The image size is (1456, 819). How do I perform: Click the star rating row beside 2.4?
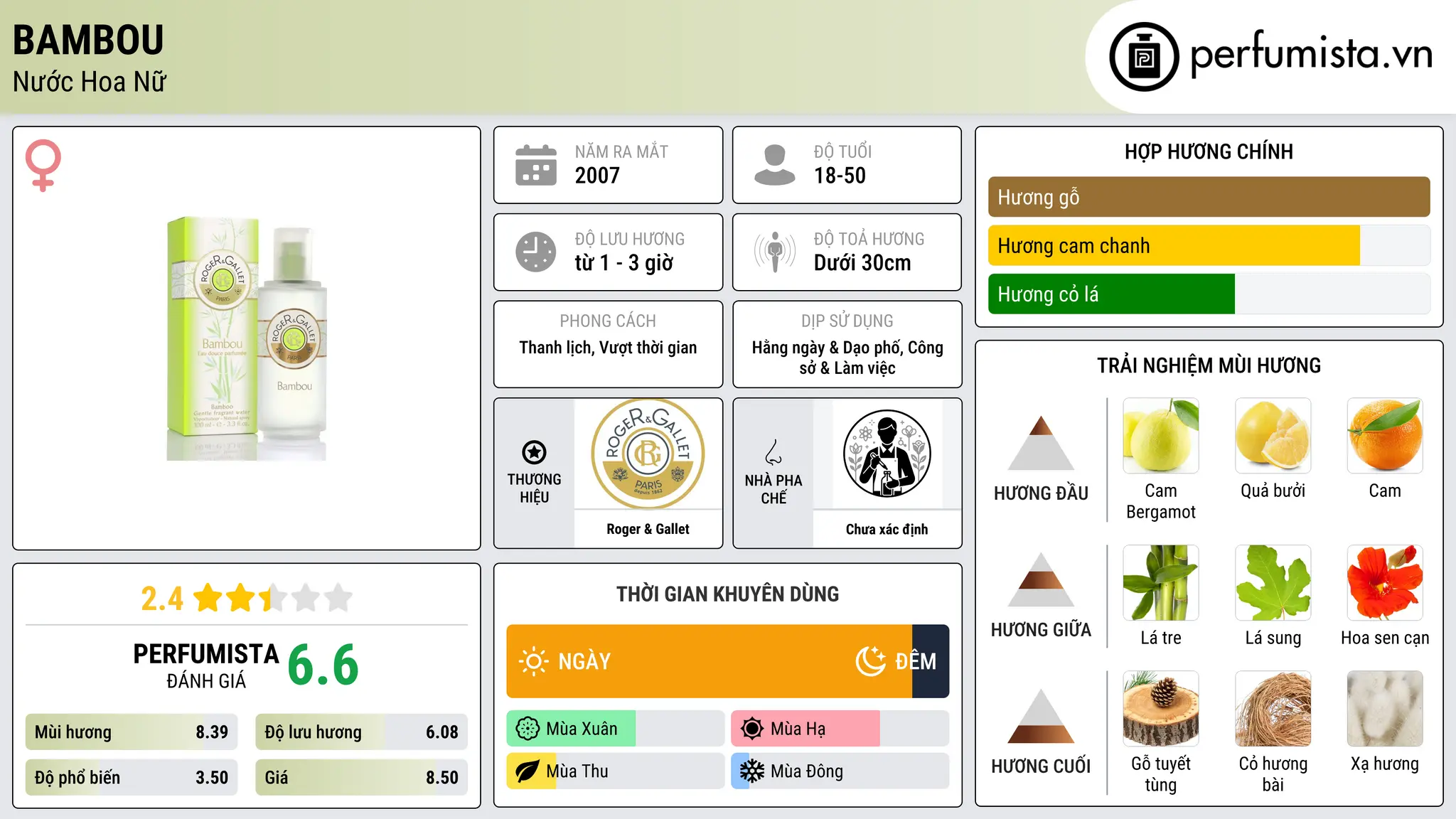pos(272,598)
